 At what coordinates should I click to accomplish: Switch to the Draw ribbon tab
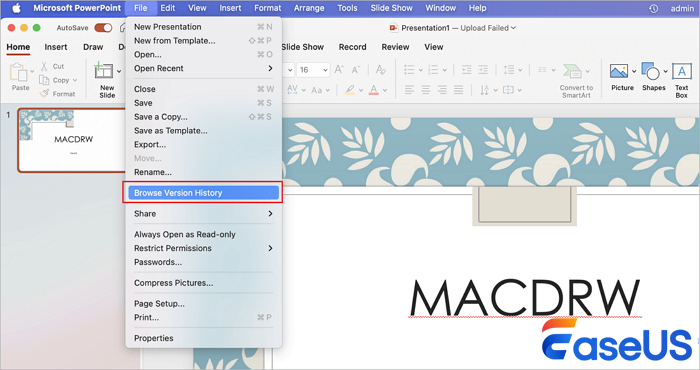pyautogui.click(x=93, y=47)
